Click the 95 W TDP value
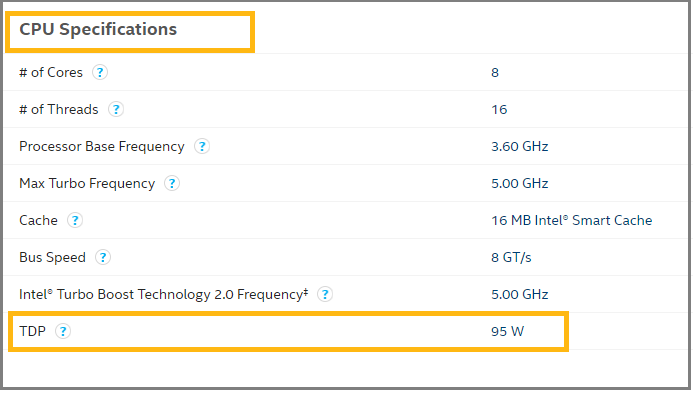This screenshot has width=693, height=394. pos(507,331)
